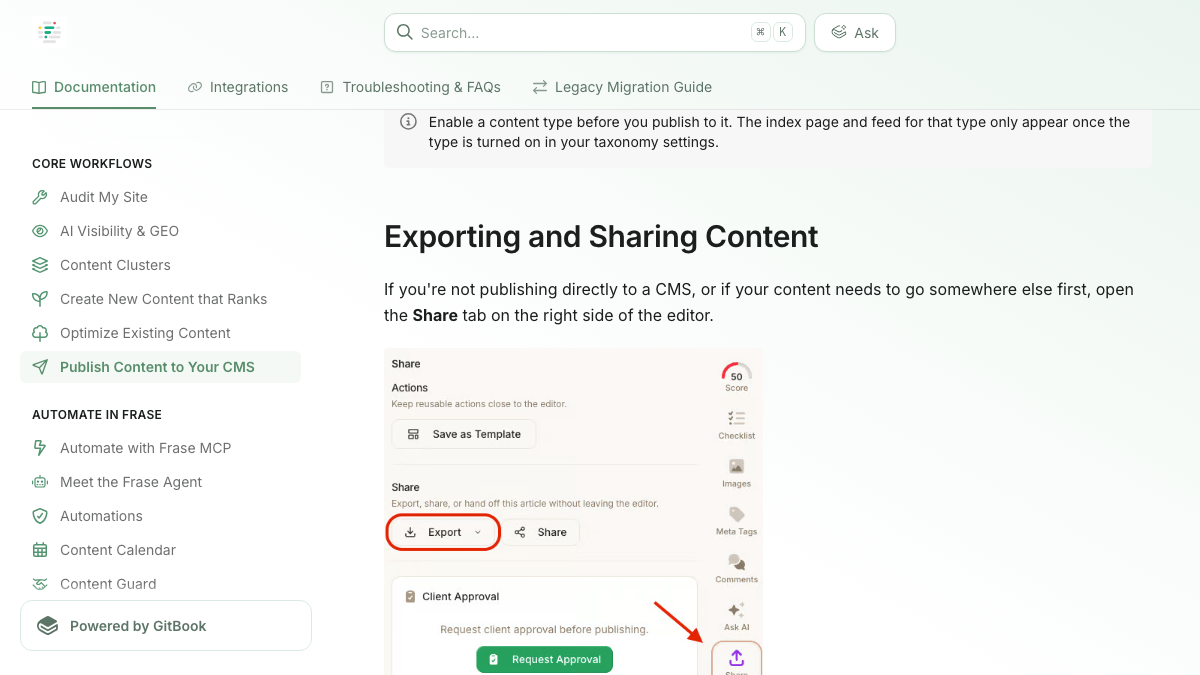The width and height of the screenshot is (1200, 675).
Task: Click the lightning bolt icon for Frase MCP
Action: click(40, 448)
